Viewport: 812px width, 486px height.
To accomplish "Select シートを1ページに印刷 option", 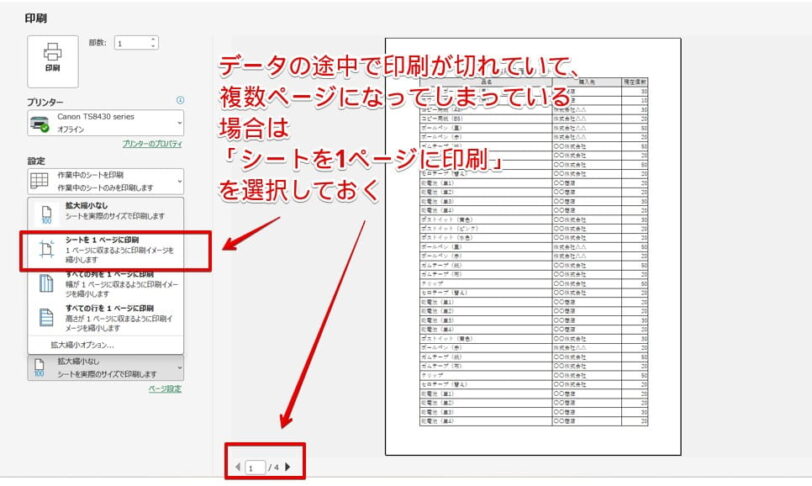I will (x=106, y=250).
